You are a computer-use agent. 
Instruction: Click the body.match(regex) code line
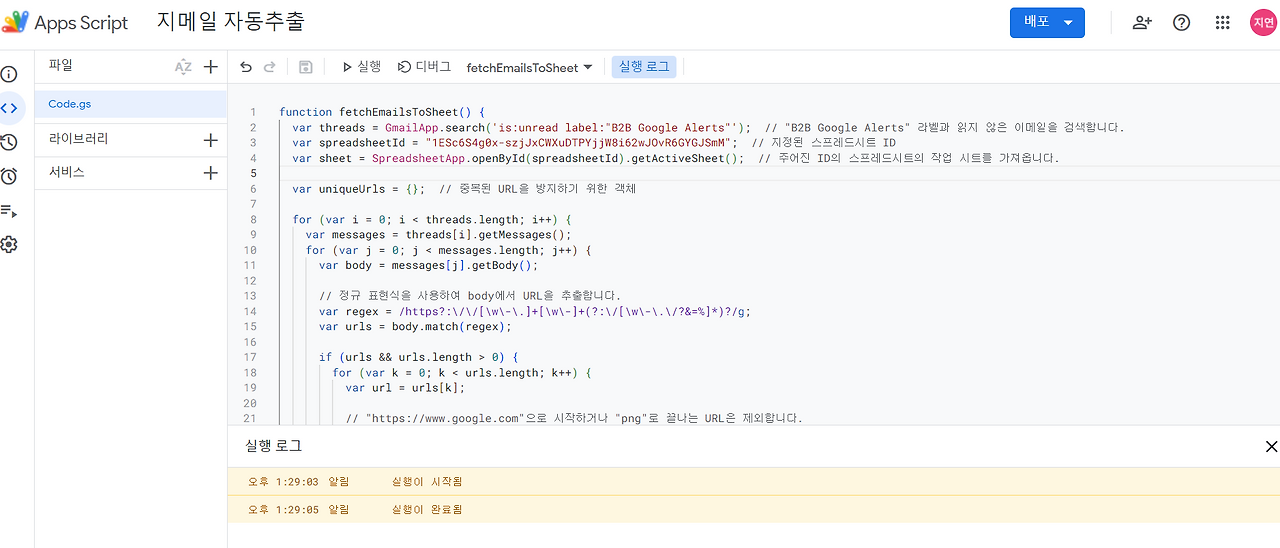click(415, 326)
